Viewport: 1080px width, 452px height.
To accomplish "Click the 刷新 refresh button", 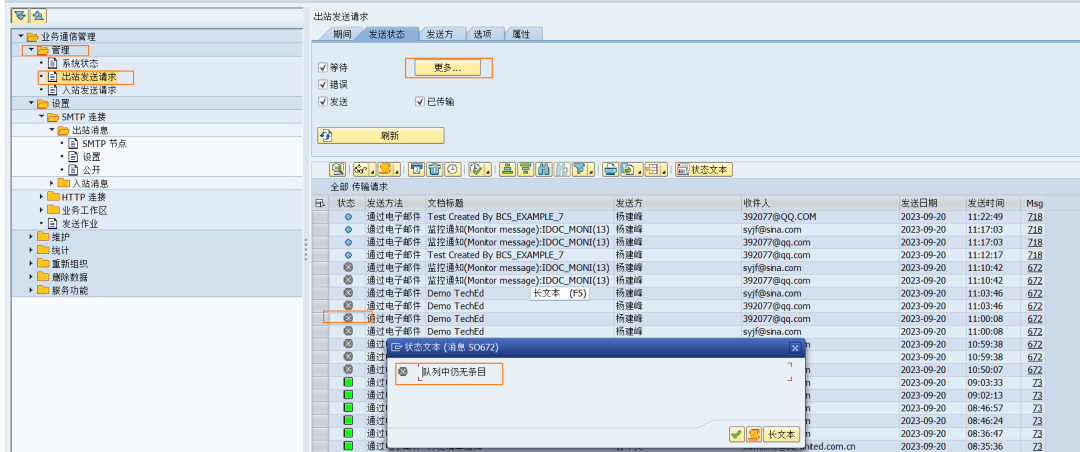I will 381,136.
